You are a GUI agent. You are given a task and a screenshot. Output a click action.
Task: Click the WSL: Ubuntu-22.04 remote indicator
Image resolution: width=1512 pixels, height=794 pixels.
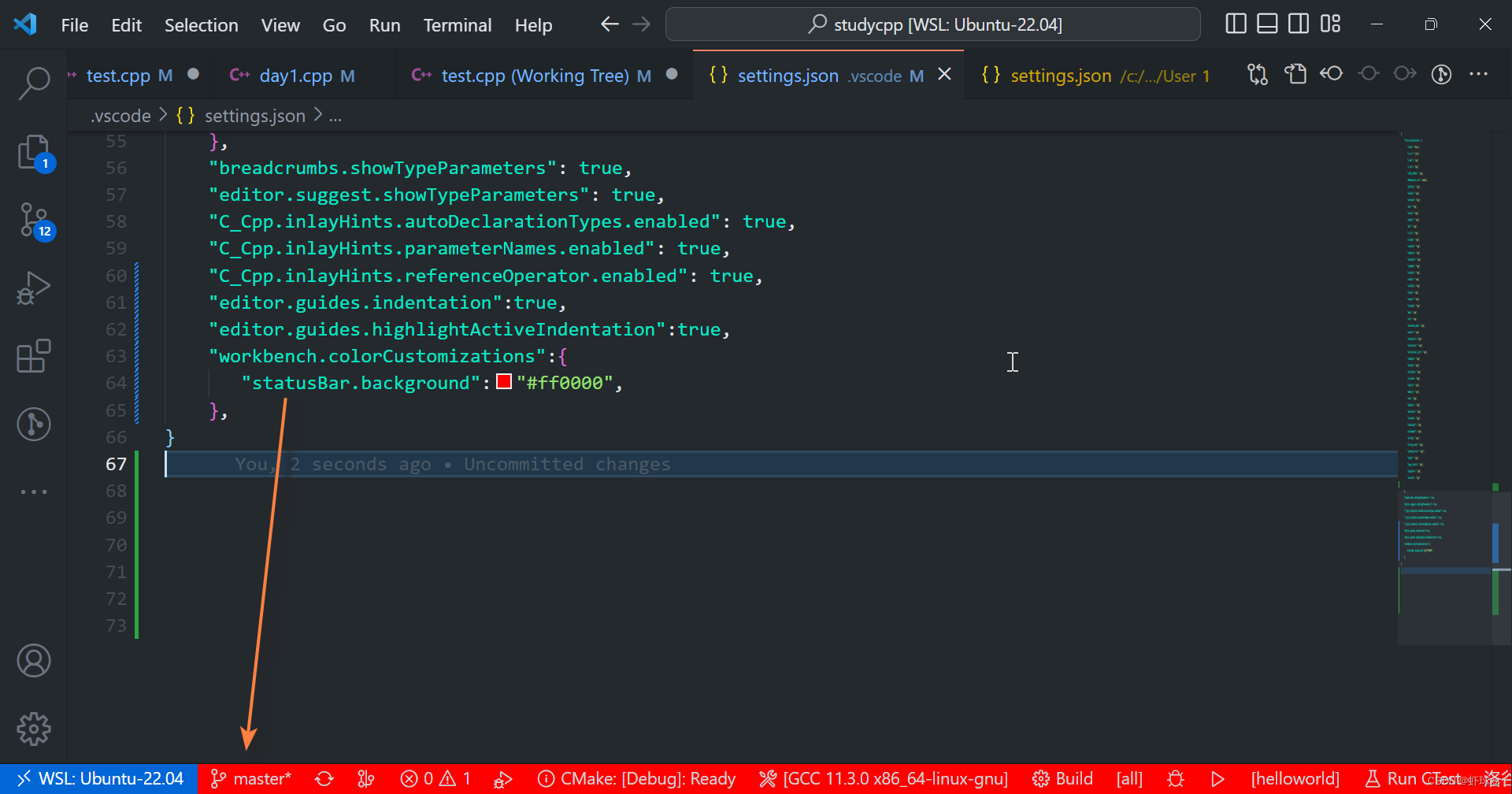tap(99, 779)
